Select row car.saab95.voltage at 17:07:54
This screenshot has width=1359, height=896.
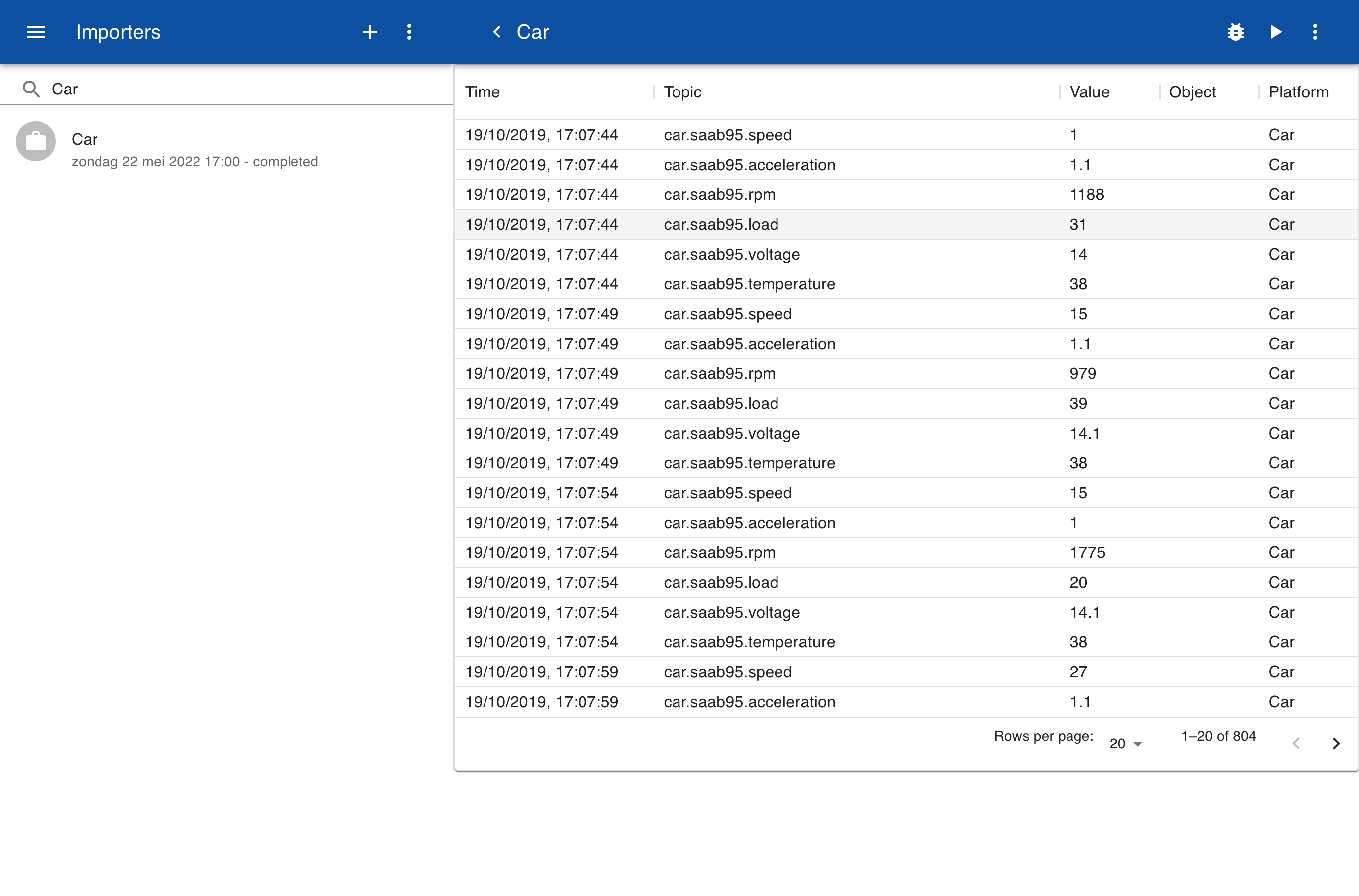click(x=906, y=612)
